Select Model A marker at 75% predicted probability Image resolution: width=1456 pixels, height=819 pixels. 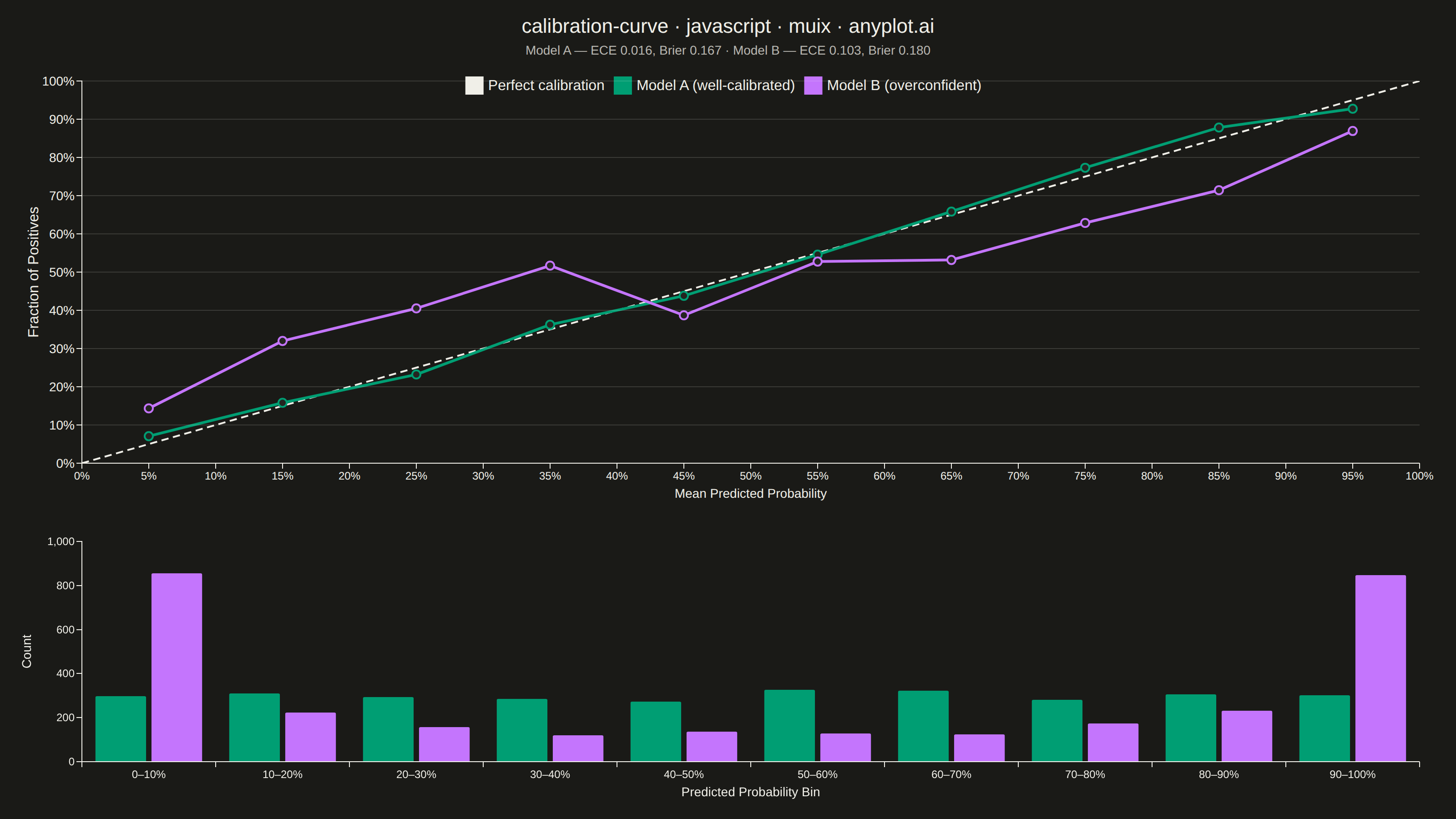tap(1085, 168)
